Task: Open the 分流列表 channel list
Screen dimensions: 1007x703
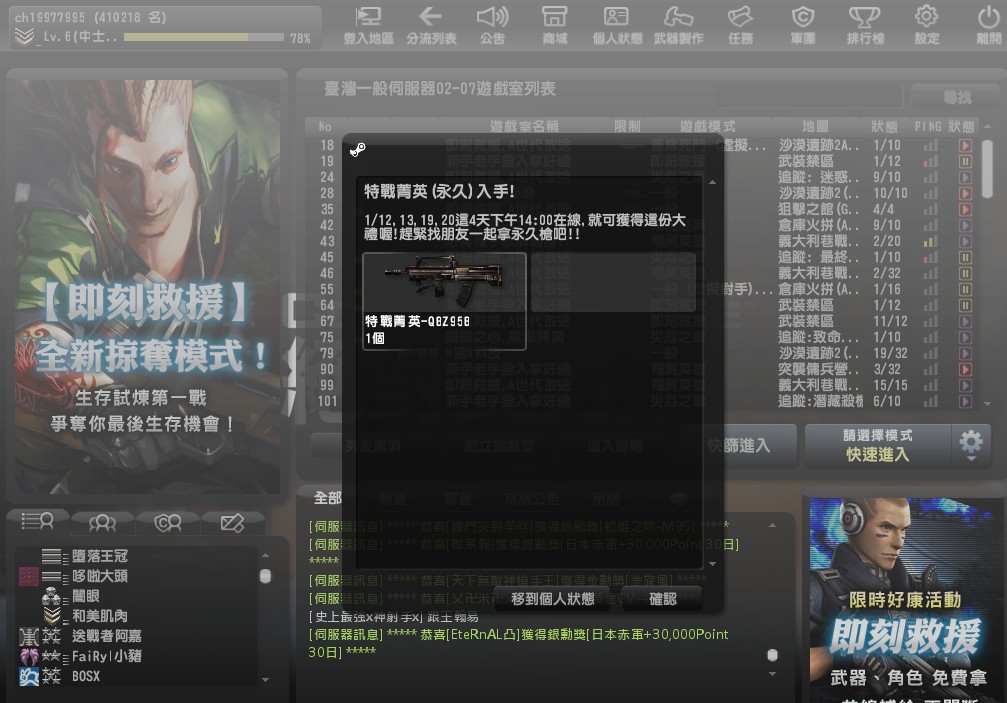Action: coord(431,24)
